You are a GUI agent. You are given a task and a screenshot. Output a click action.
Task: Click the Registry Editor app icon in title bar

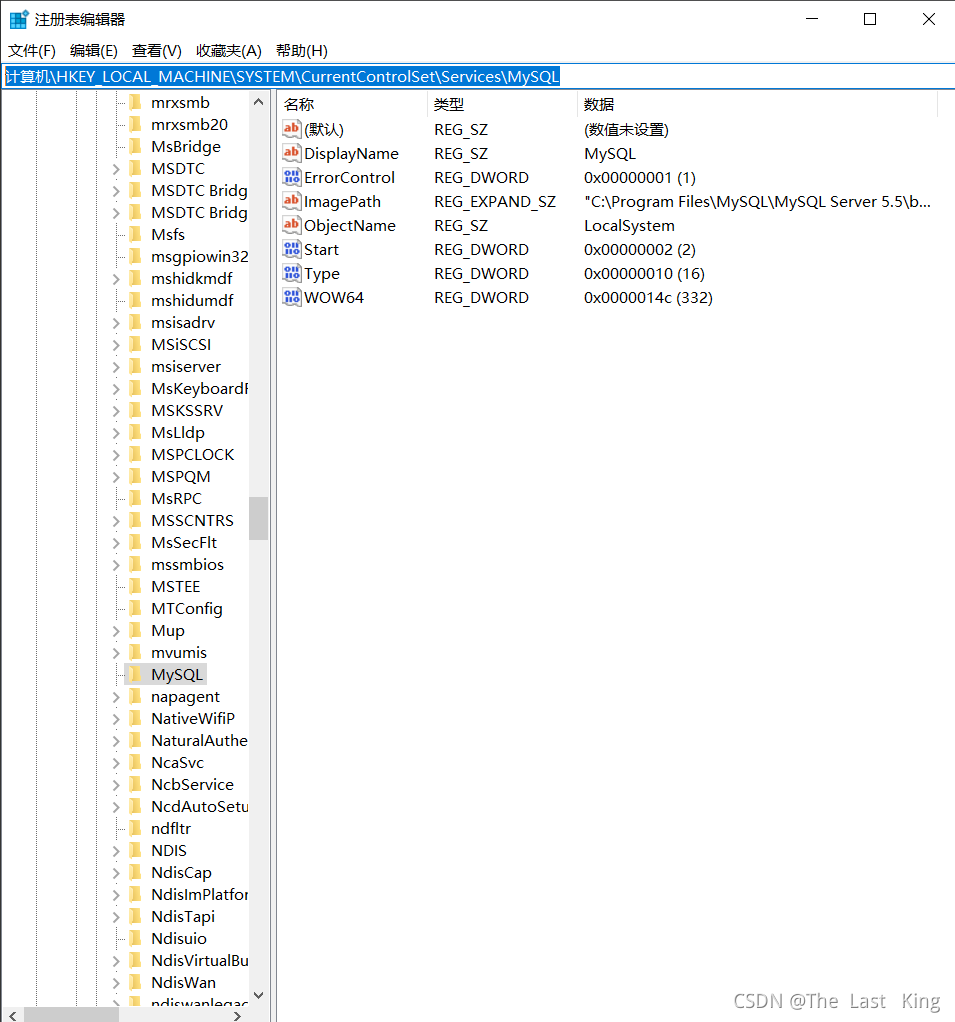[19, 20]
